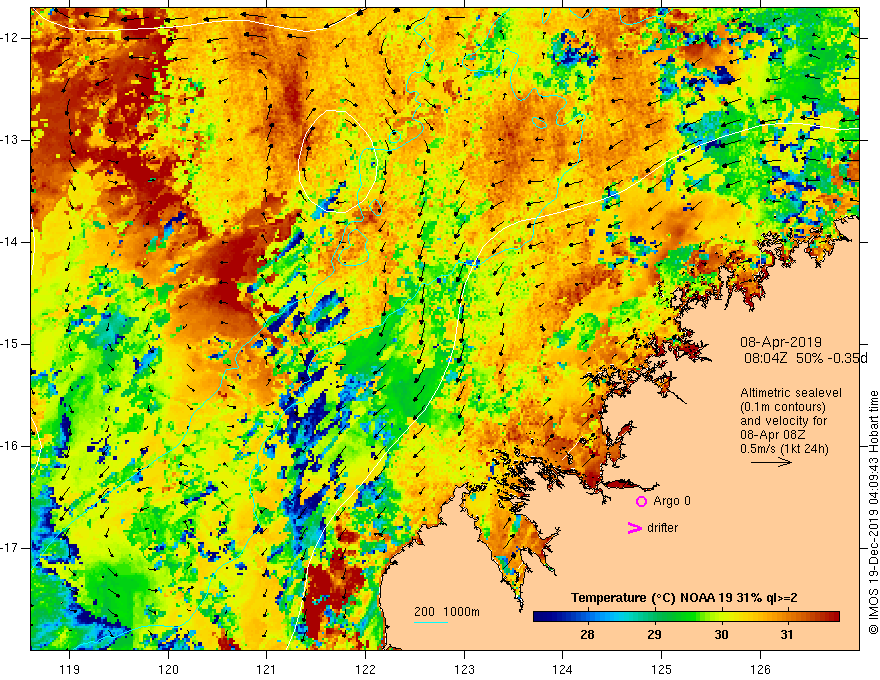Click the '08-Apr 08Z' caption line

pyautogui.click(x=771, y=435)
